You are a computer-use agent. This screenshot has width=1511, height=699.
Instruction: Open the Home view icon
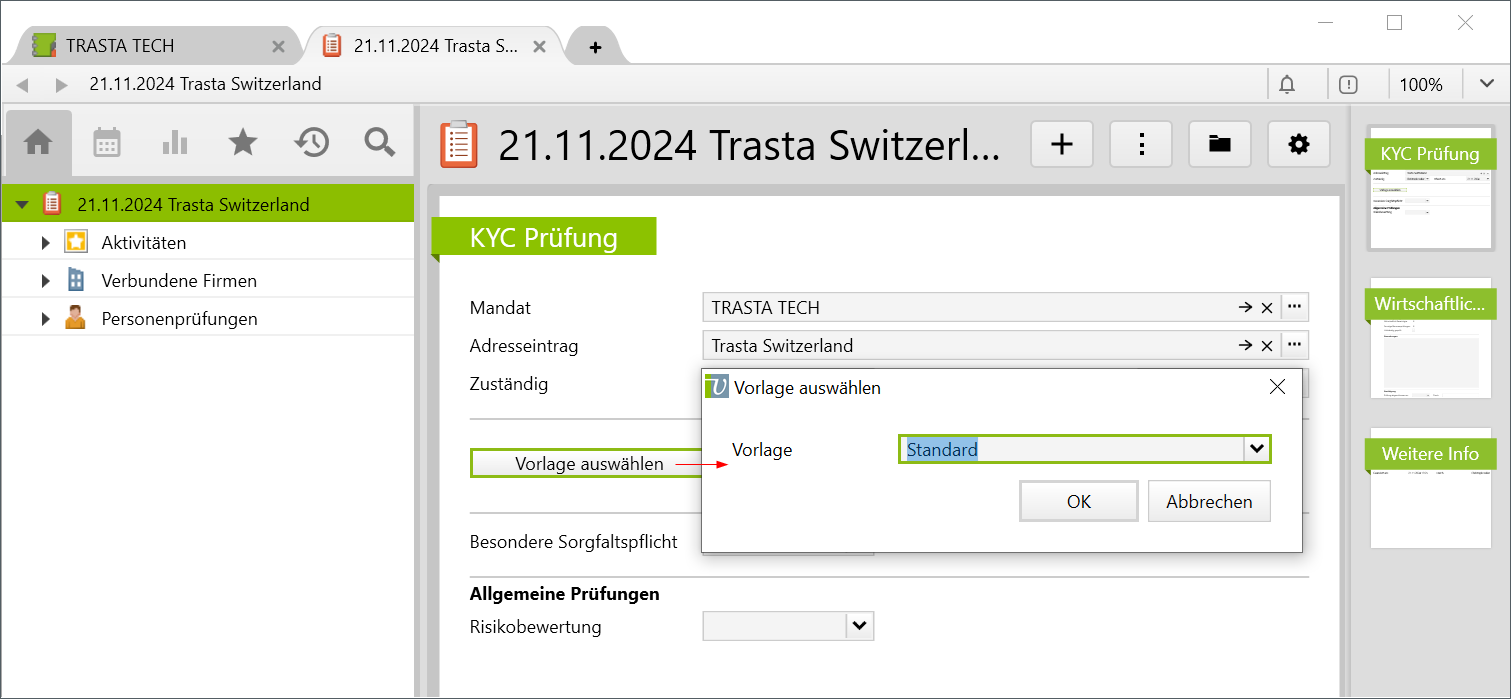[x=38, y=143]
